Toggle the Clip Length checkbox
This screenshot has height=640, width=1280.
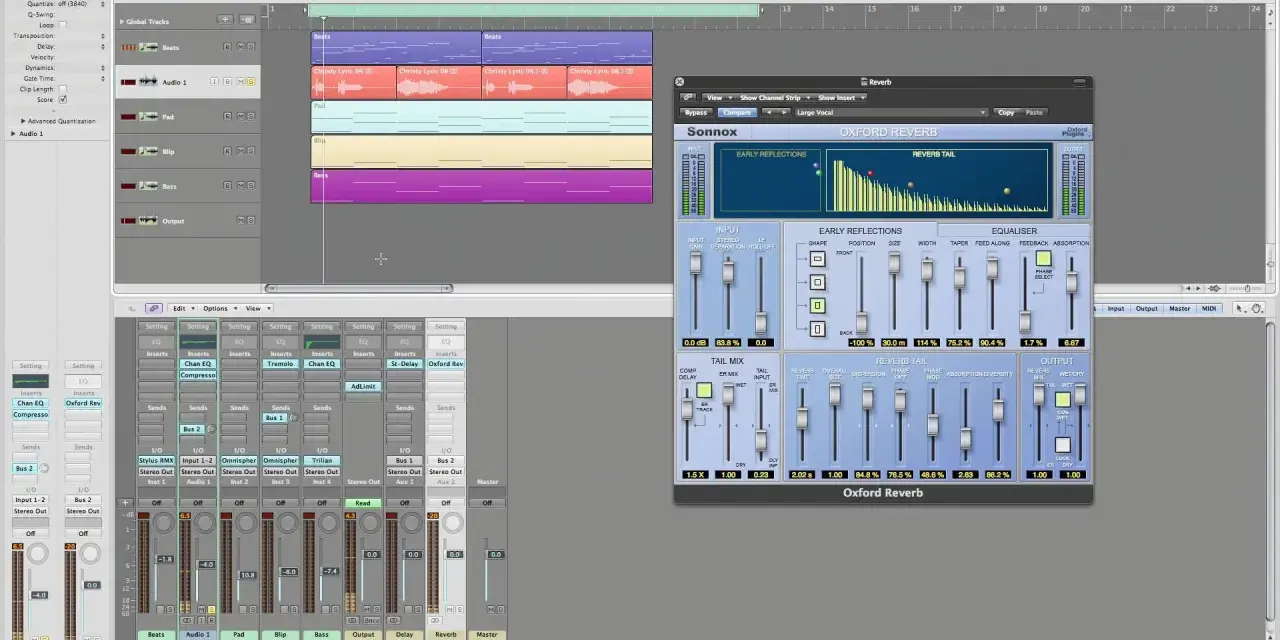(63, 89)
